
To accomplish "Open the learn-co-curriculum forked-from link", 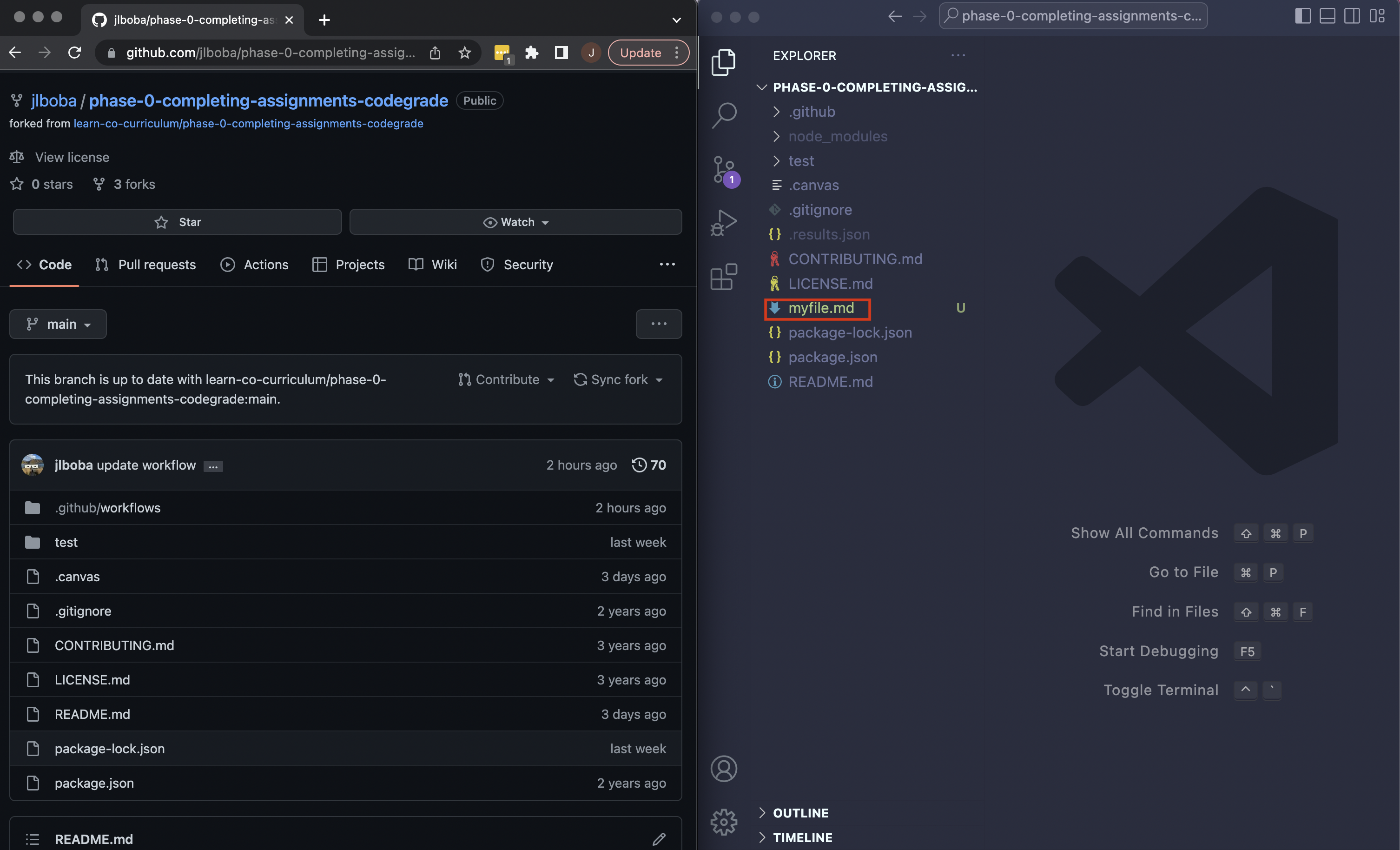I will pos(248,123).
